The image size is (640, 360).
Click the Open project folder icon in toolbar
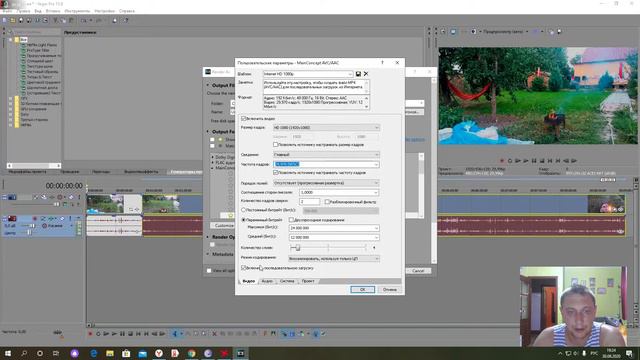tap(13, 20)
